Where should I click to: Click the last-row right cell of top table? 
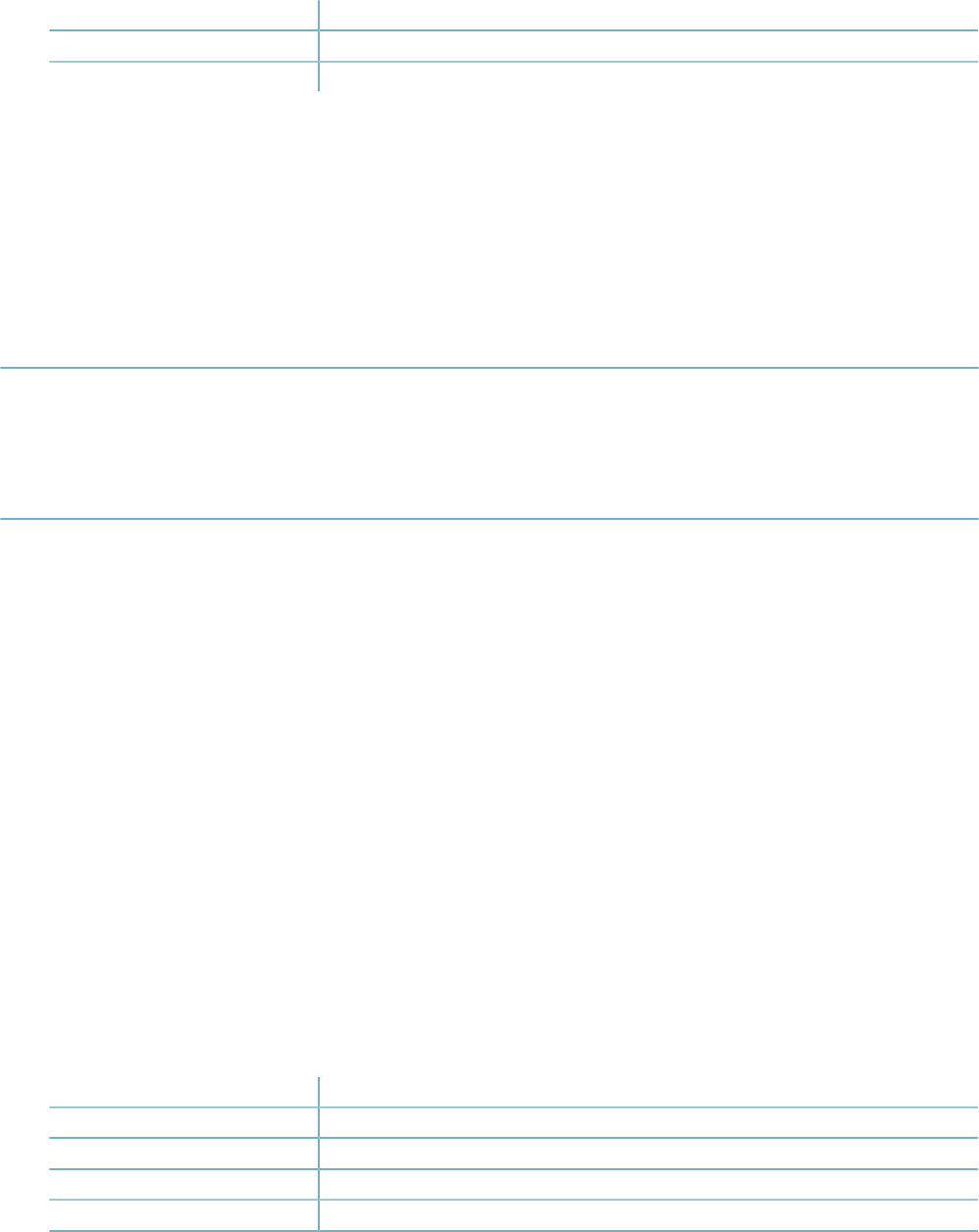[648, 77]
